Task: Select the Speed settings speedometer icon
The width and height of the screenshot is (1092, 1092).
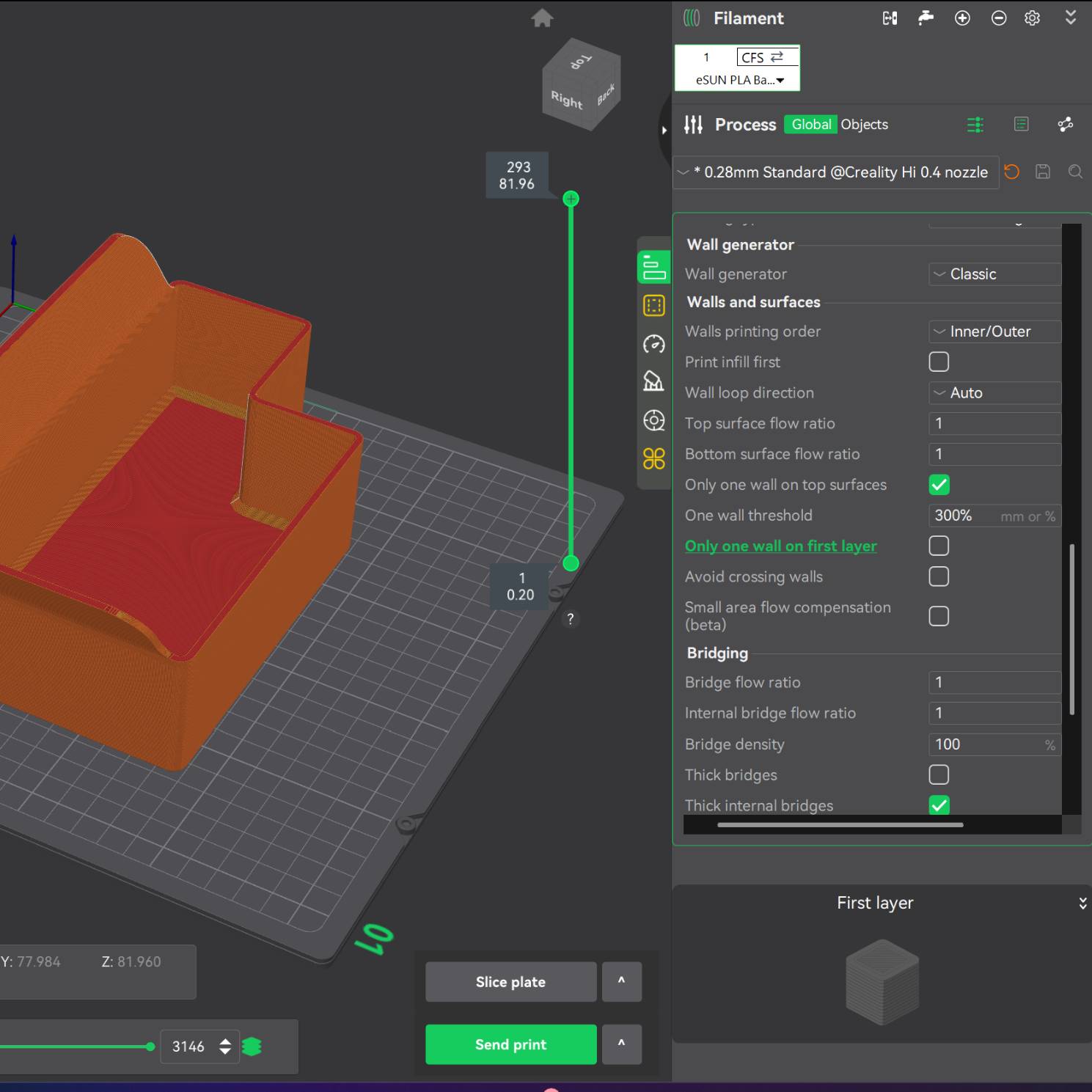Action: coord(653,344)
